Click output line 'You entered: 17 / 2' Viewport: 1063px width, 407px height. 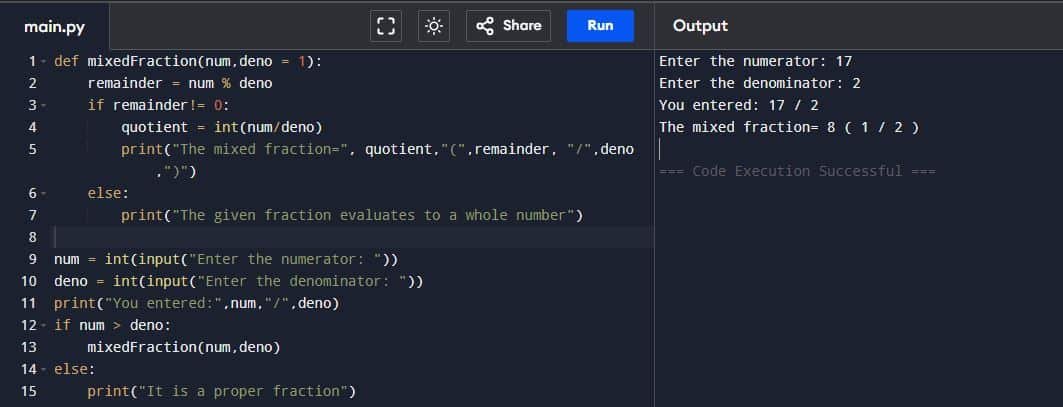(x=738, y=105)
